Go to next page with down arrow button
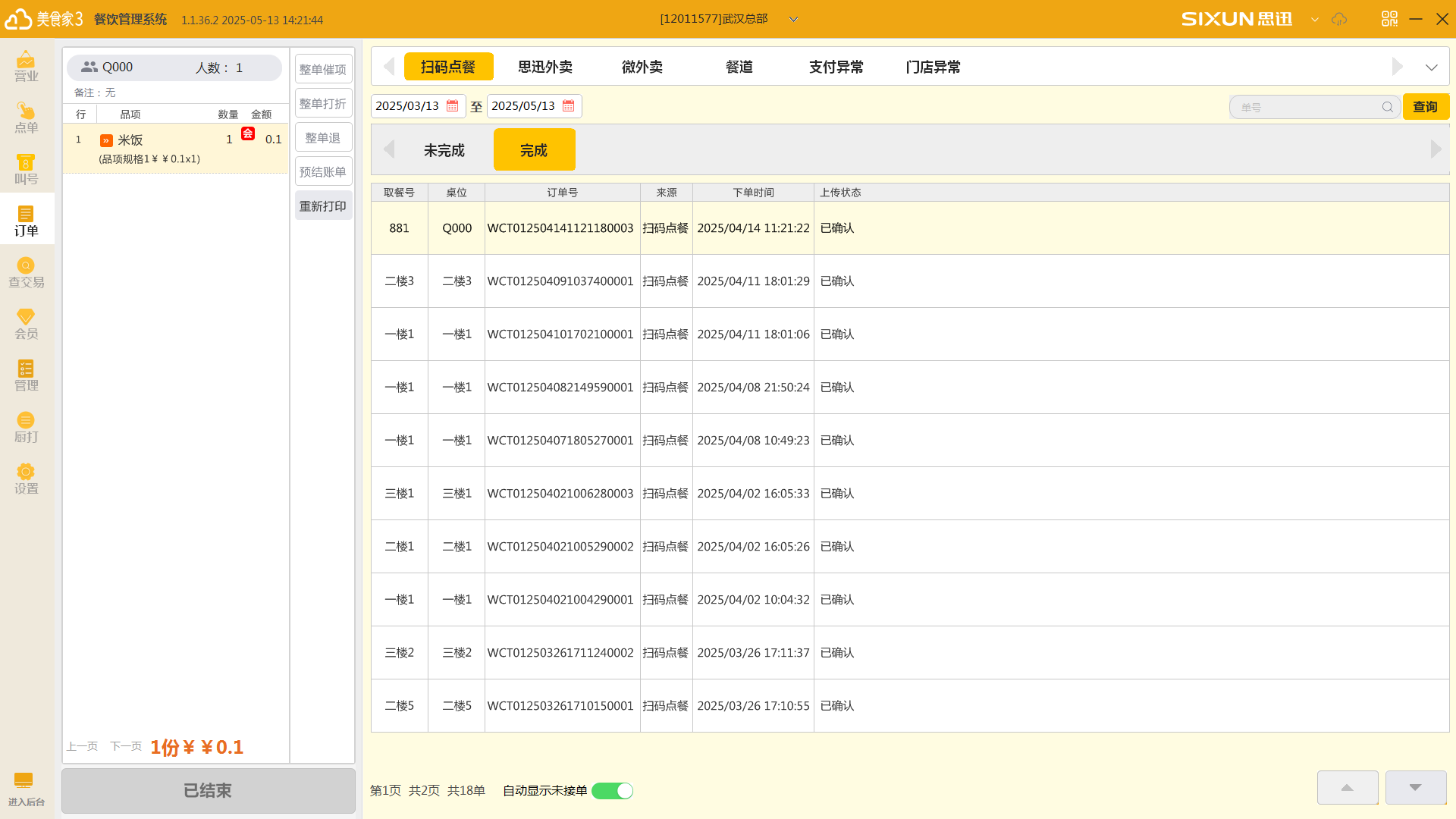The height and width of the screenshot is (819, 1456). coord(1416,787)
